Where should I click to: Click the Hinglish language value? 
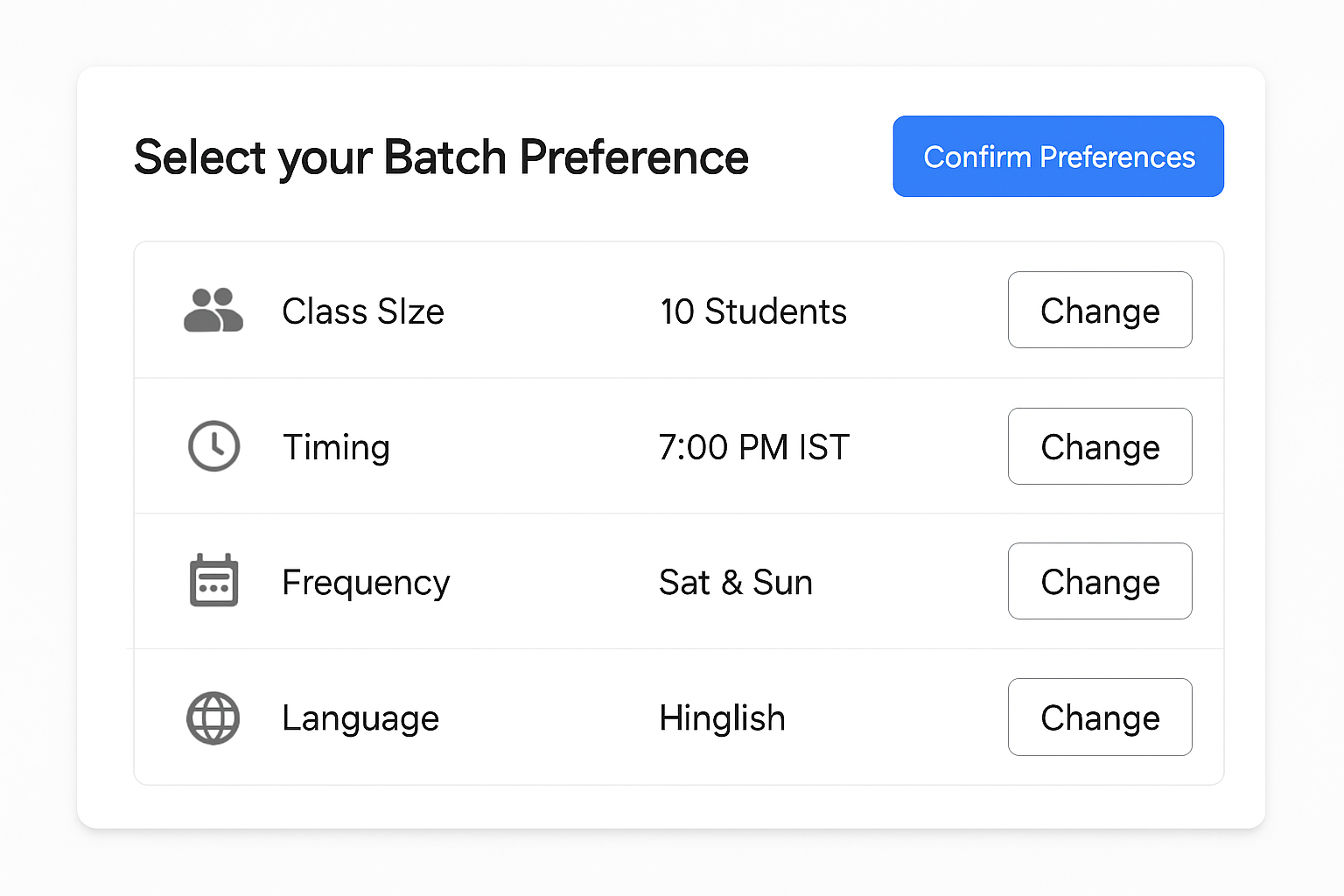(722, 717)
